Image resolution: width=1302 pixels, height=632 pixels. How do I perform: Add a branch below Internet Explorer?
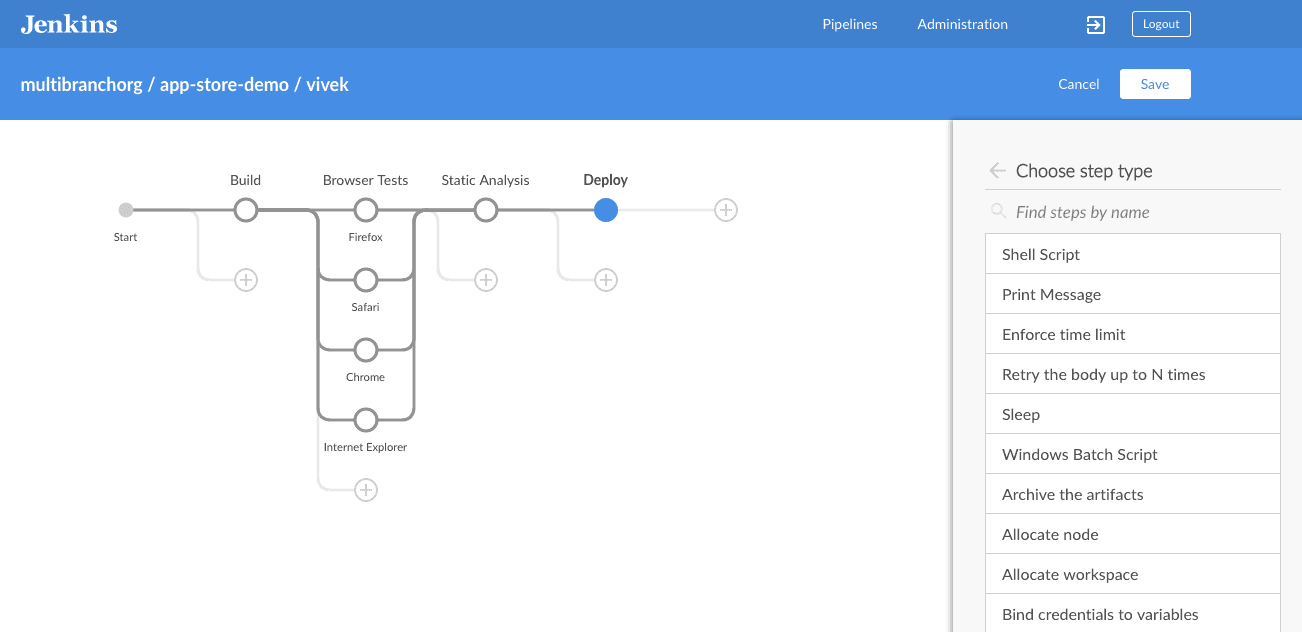coord(365,489)
